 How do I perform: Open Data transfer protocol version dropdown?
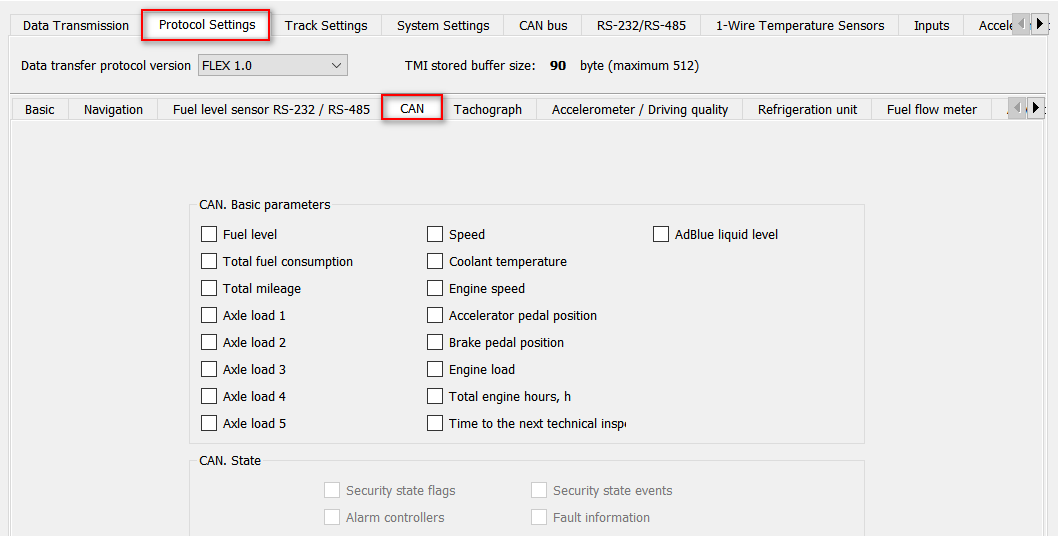272,66
